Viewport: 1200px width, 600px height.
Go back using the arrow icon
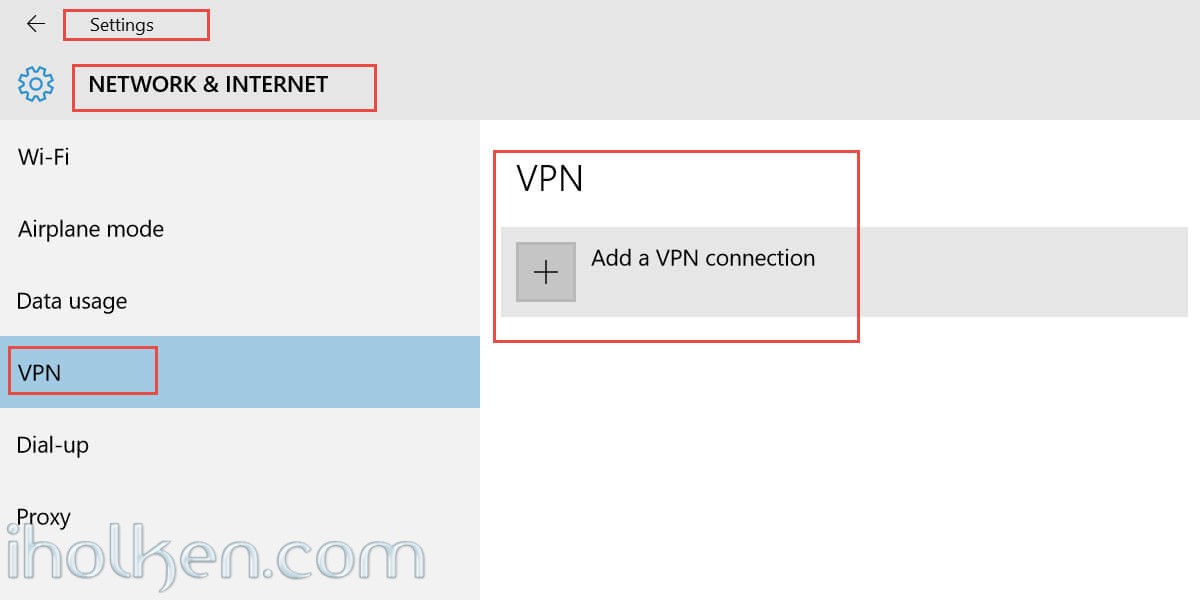(x=36, y=23)
